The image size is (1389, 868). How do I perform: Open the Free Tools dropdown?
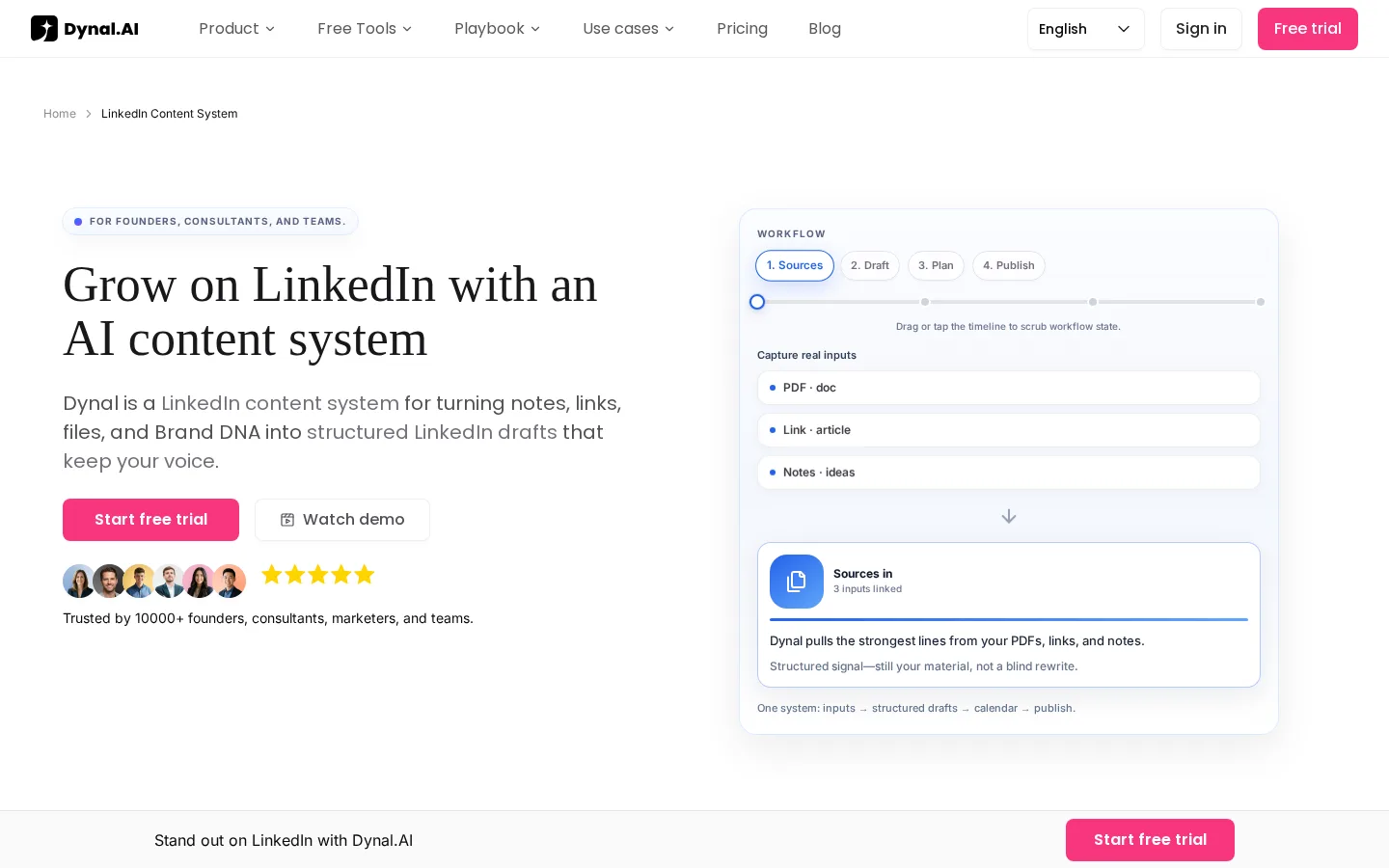(365, 29)
